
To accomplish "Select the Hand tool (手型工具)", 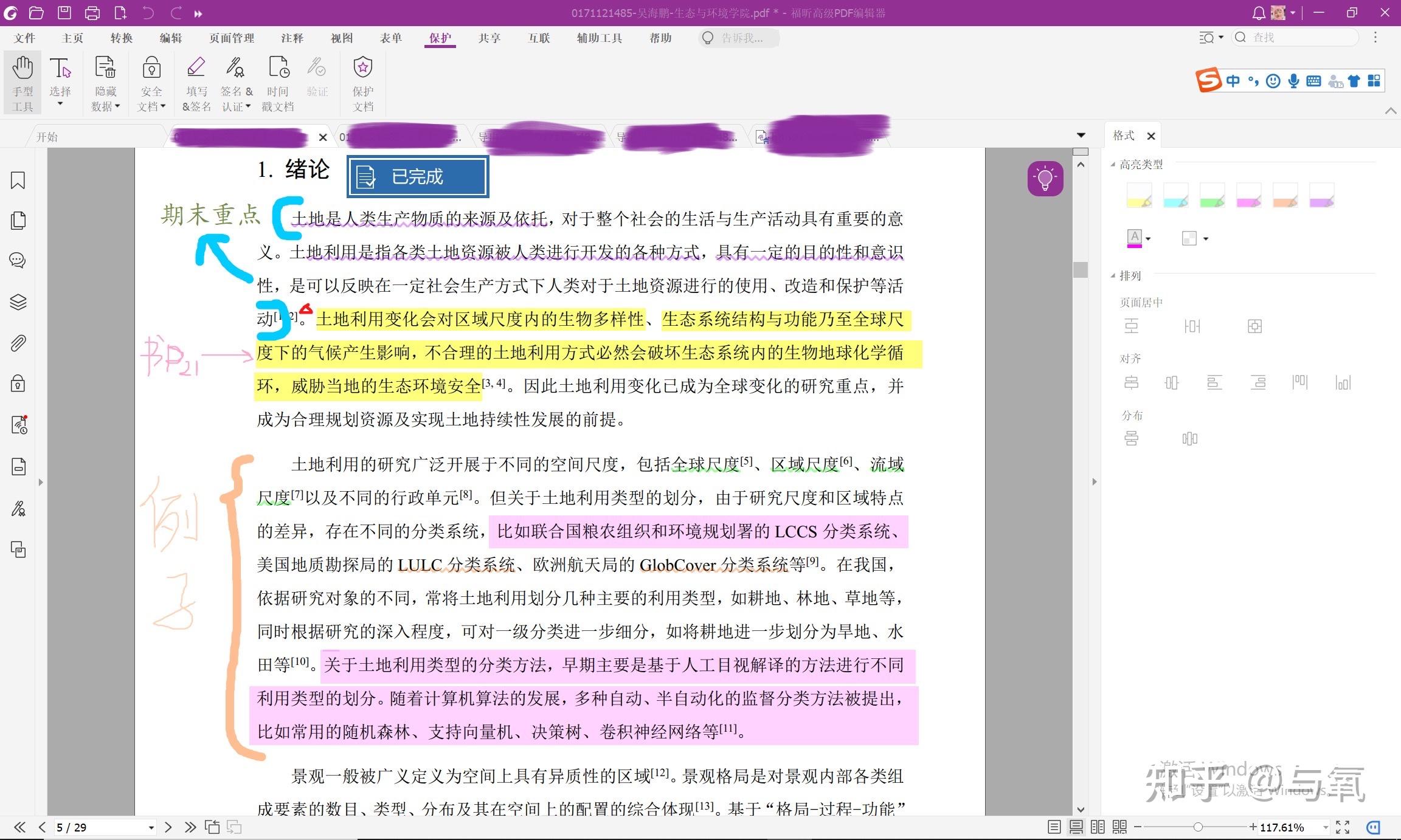I will coord(22,83).
